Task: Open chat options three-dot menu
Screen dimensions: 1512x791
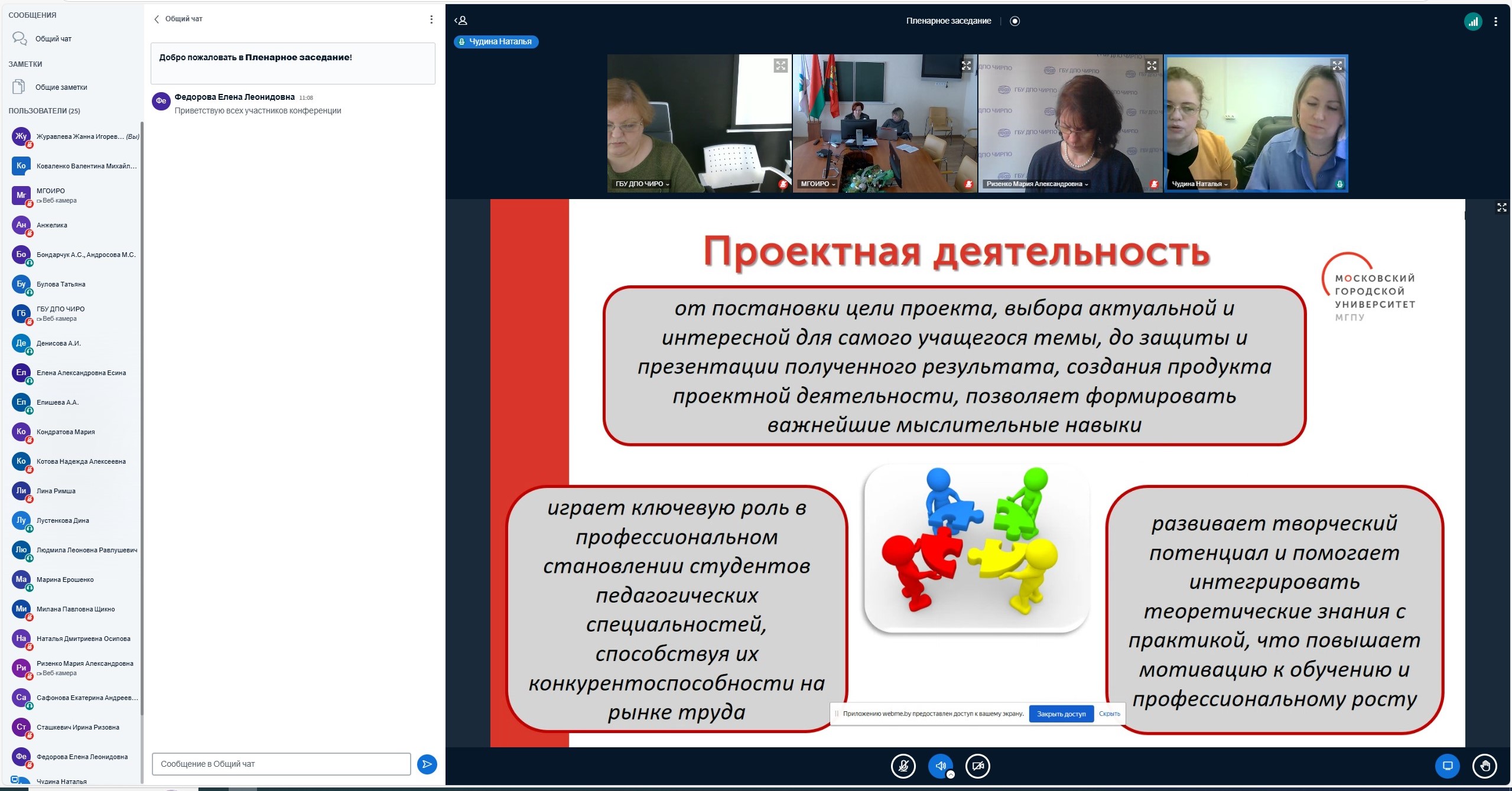Action: (431, 19)
